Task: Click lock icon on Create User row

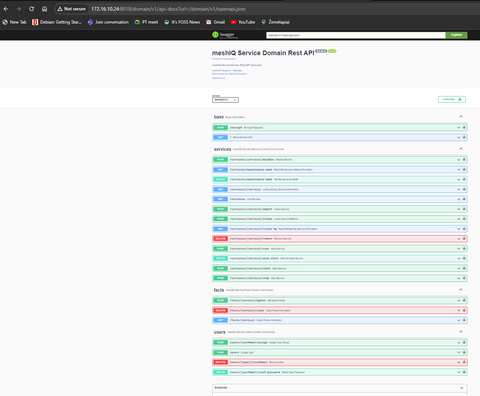Action: tap(464, 352)
